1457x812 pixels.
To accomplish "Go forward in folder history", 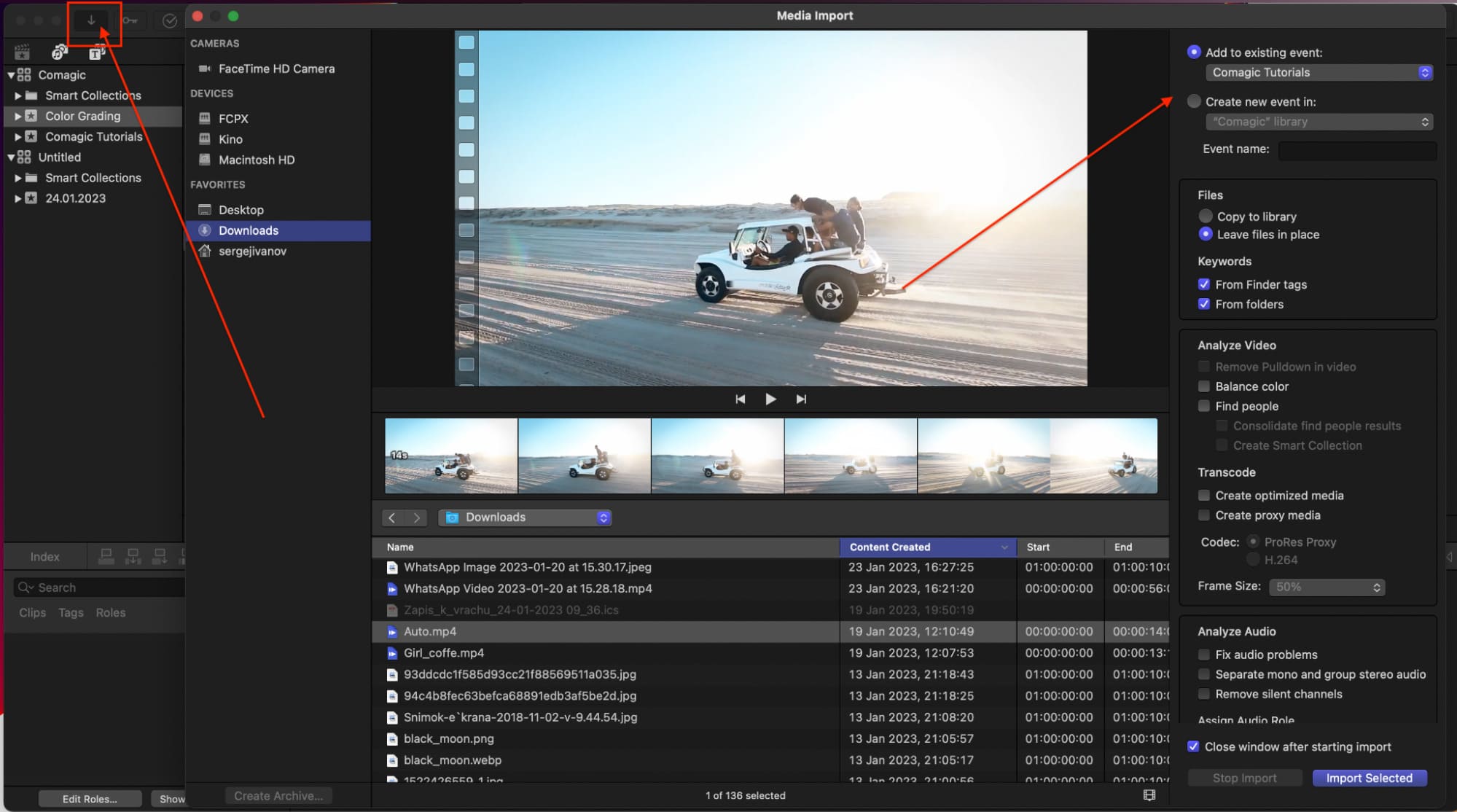I will [x=416, y=518].
